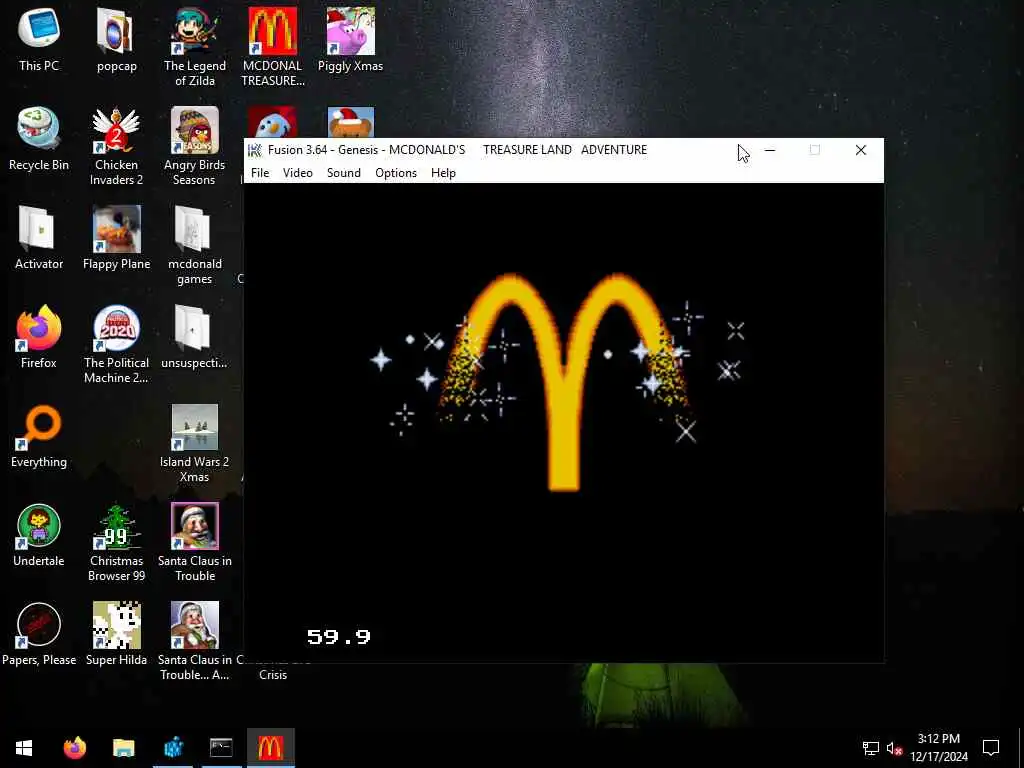This screenshot has width=1024, height=768.
Task: Click the McDonald's game taskbar button
Action: click(x=271, y=748)
